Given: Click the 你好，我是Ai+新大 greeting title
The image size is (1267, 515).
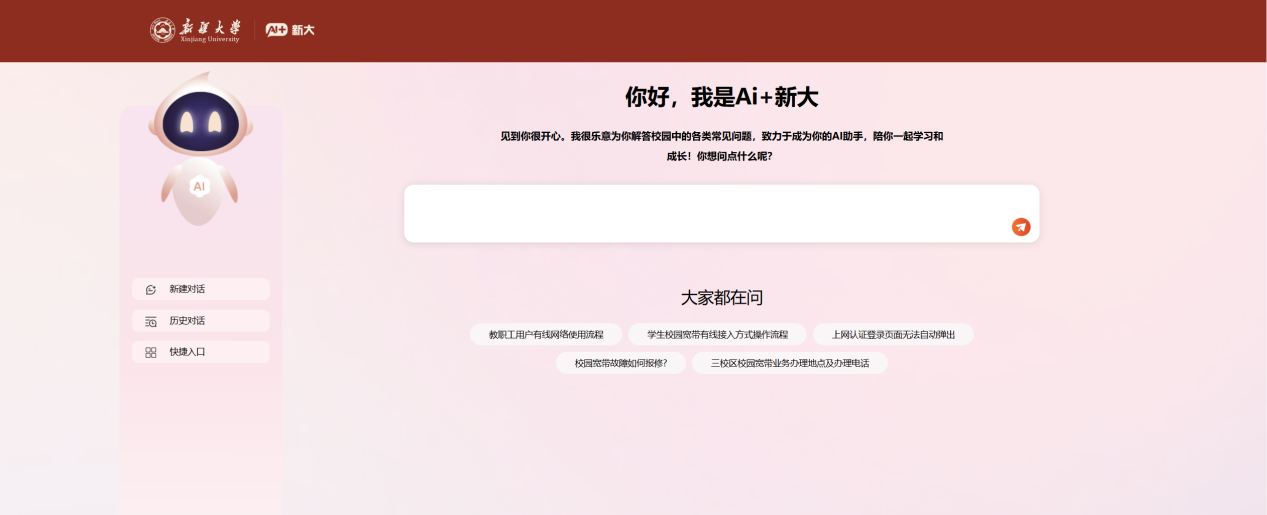Looking at the screenshot, I should (x=721, y=97).
